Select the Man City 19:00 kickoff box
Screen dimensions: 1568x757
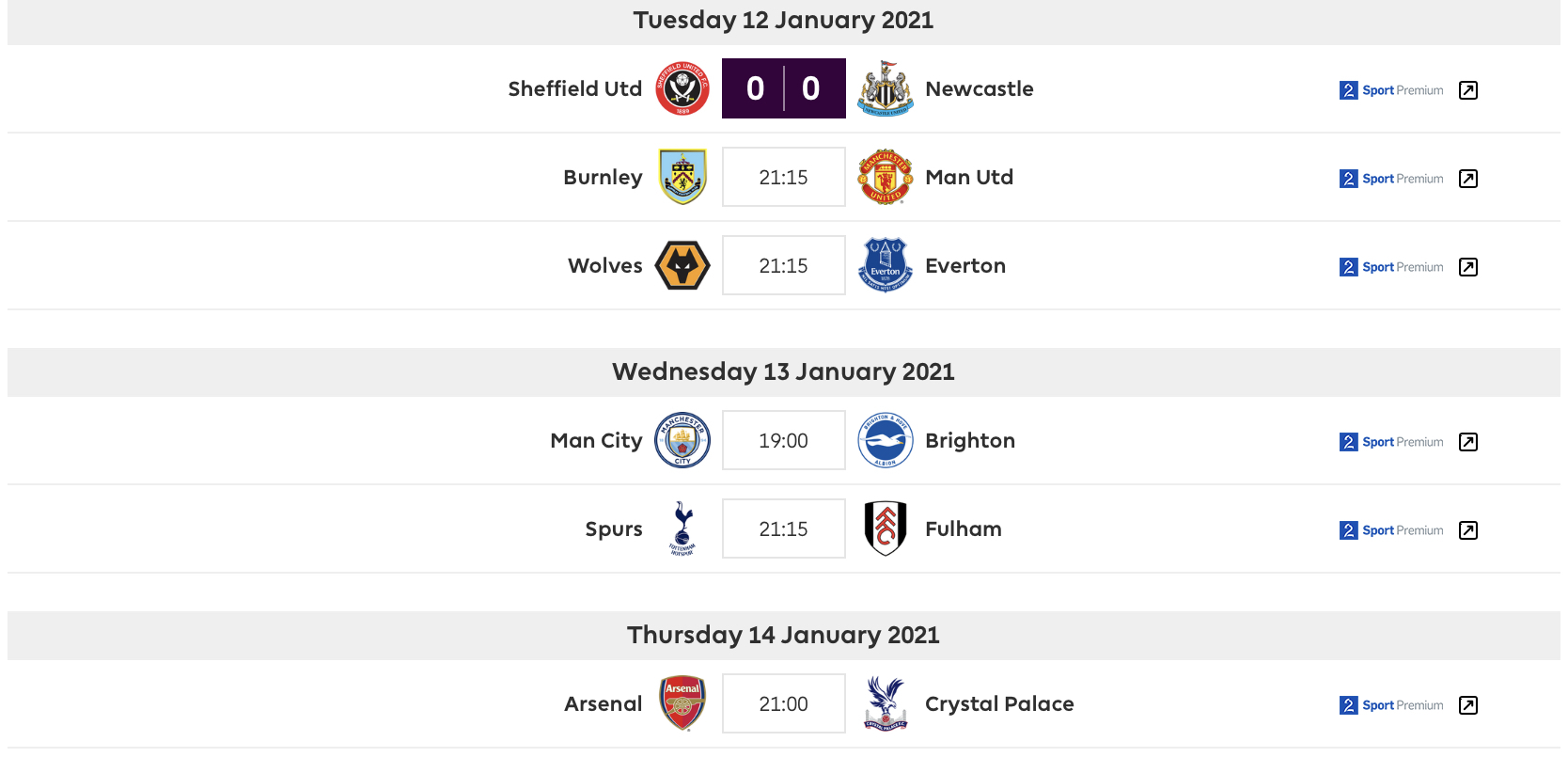click(784, 440)
